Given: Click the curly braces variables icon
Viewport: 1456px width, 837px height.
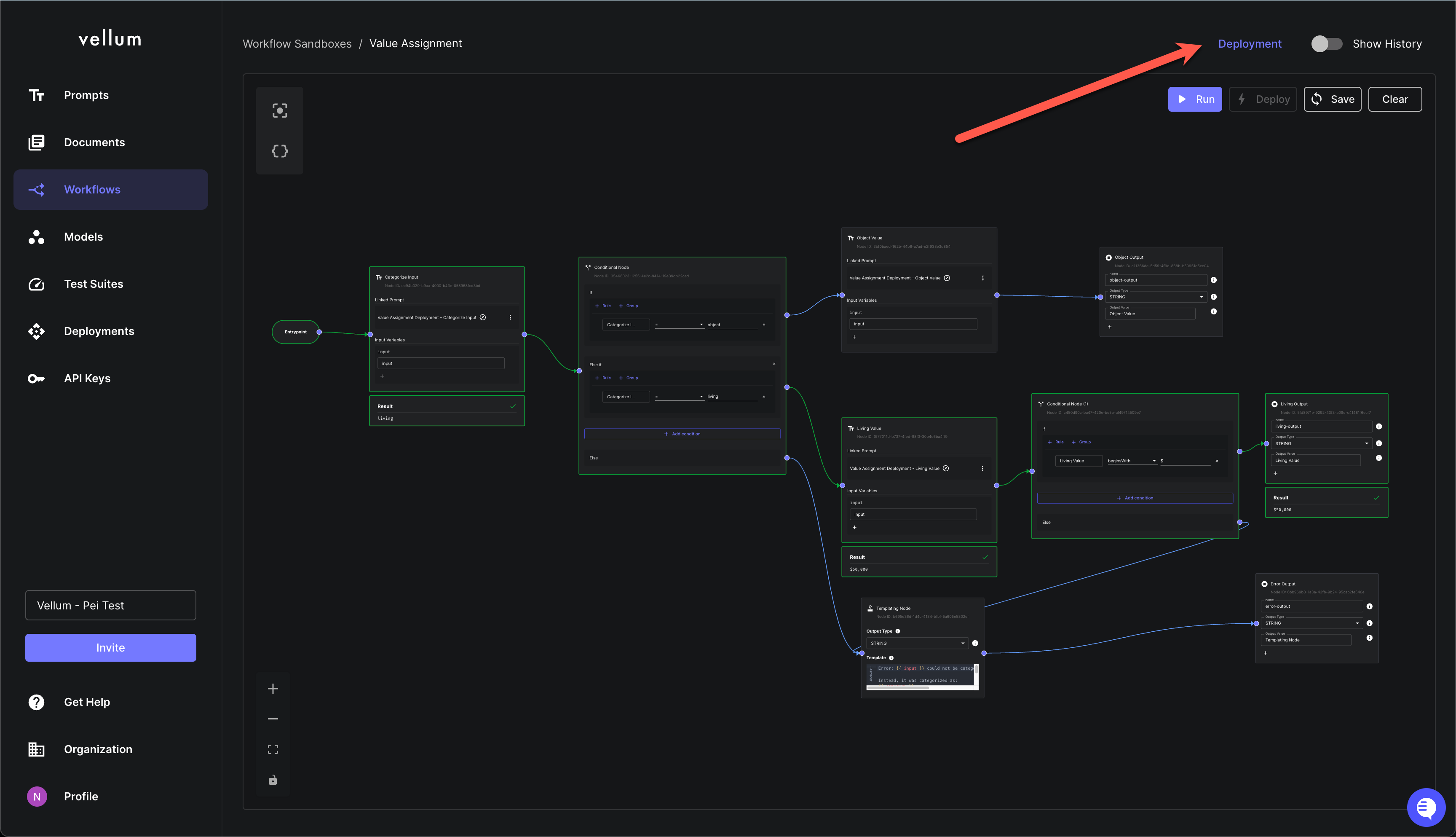Looking at the screenshot, I should 280,151.
